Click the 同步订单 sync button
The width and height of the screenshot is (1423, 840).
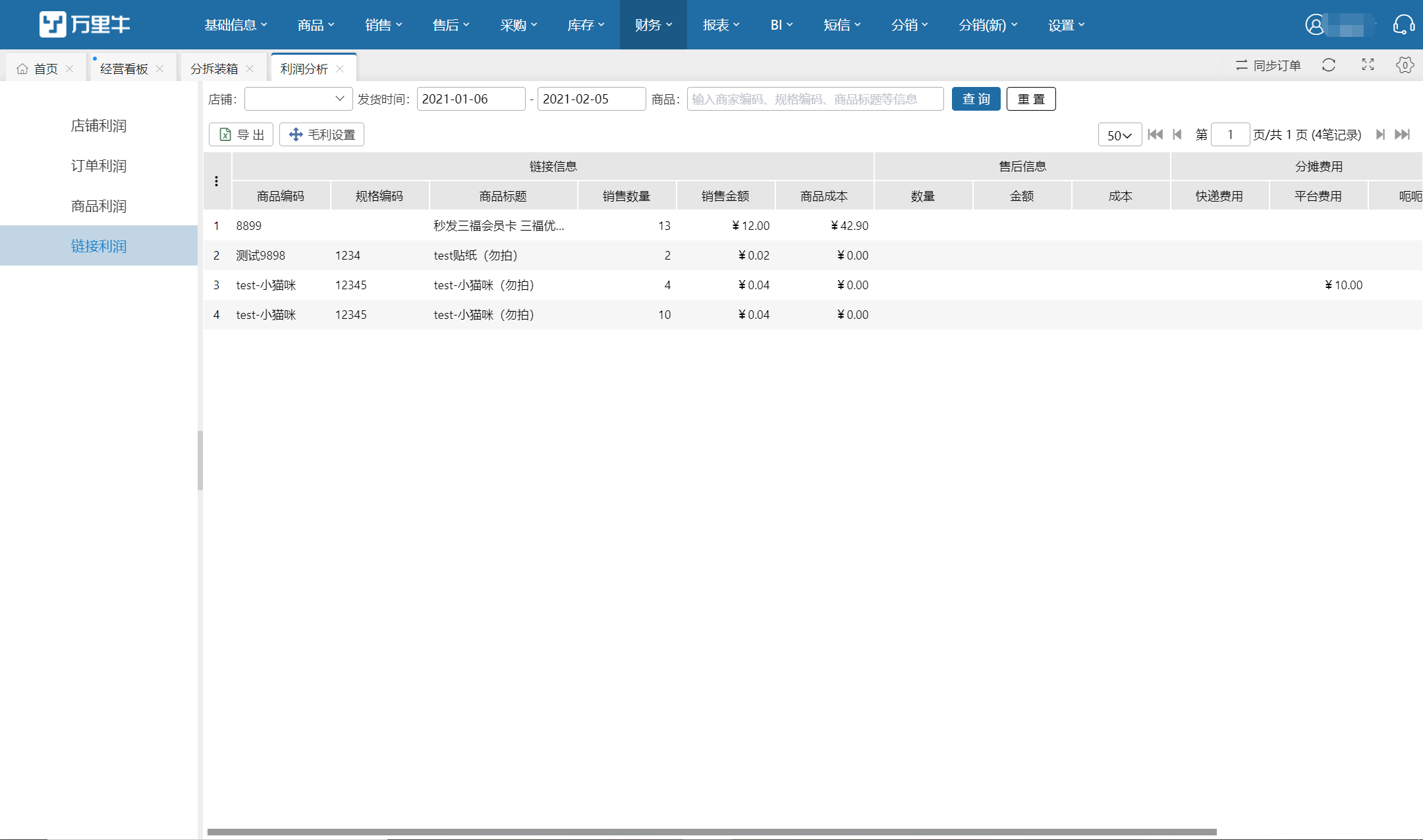1268,65
